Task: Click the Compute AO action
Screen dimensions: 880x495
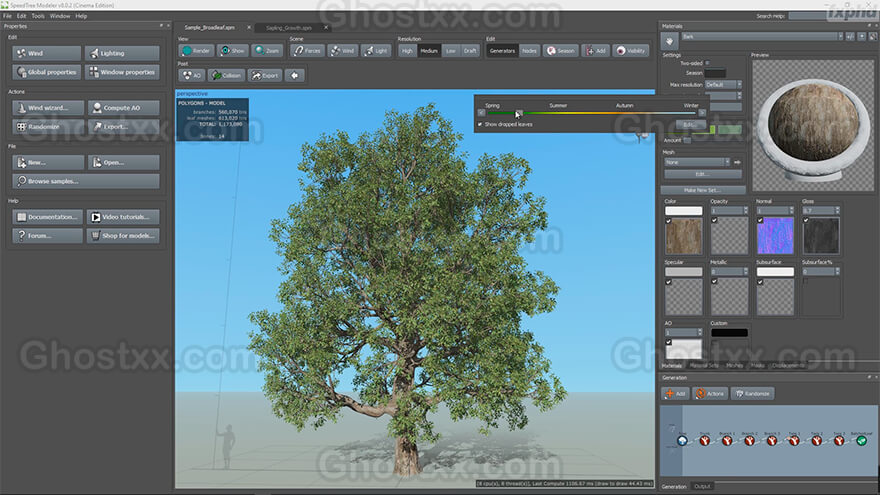Action: 123,108
